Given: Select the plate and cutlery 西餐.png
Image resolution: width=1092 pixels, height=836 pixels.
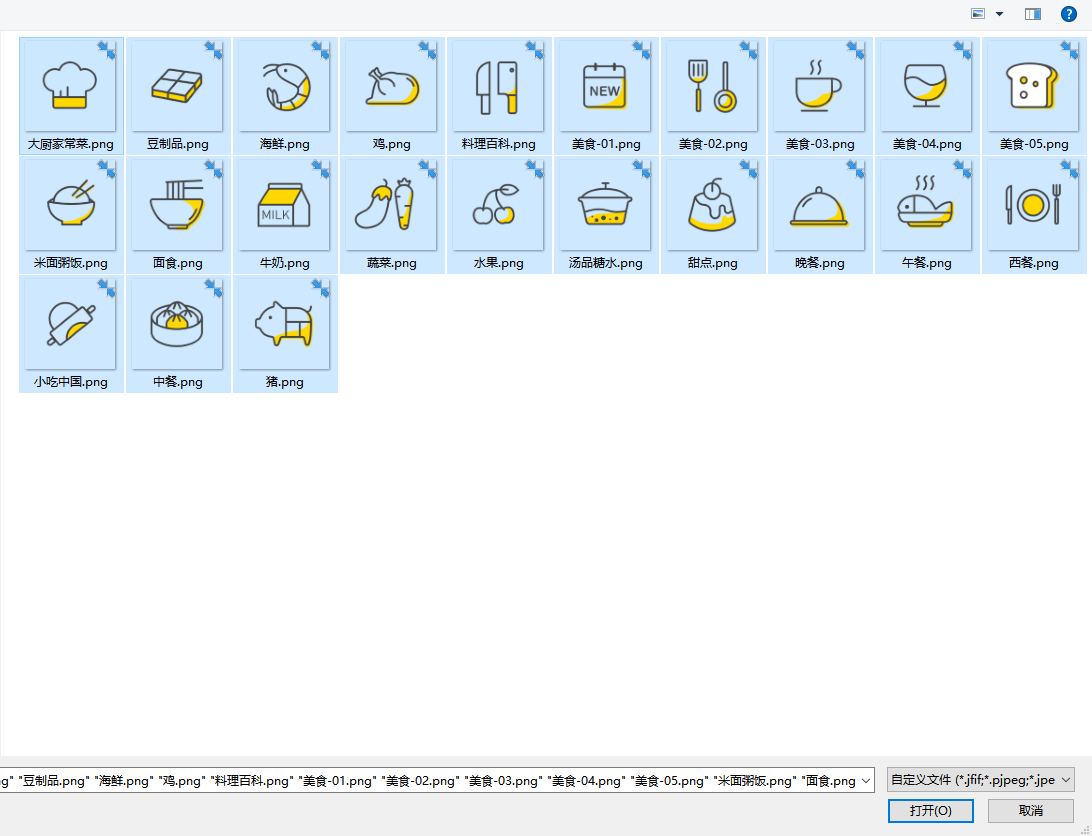Looking at the screenshot, I should [x=1033, y=207].
